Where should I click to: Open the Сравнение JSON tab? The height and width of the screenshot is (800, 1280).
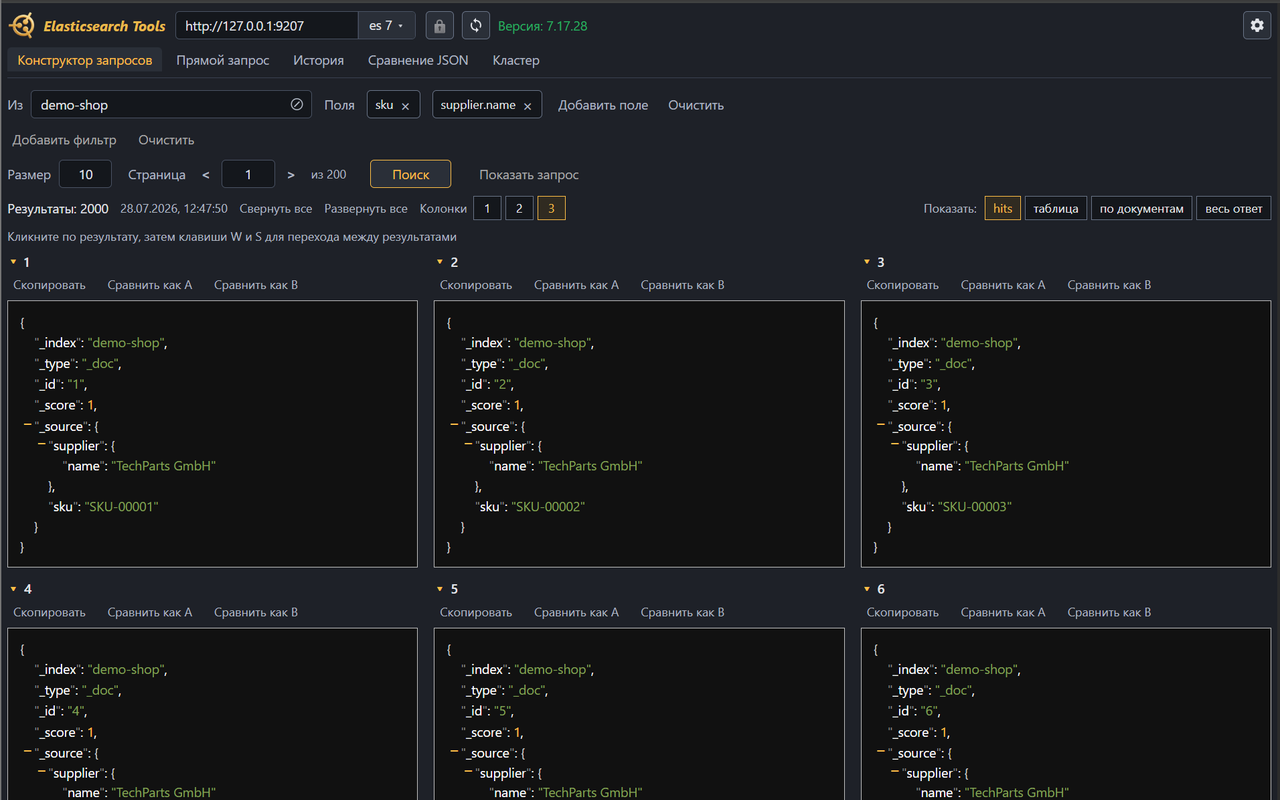[418, 60]
